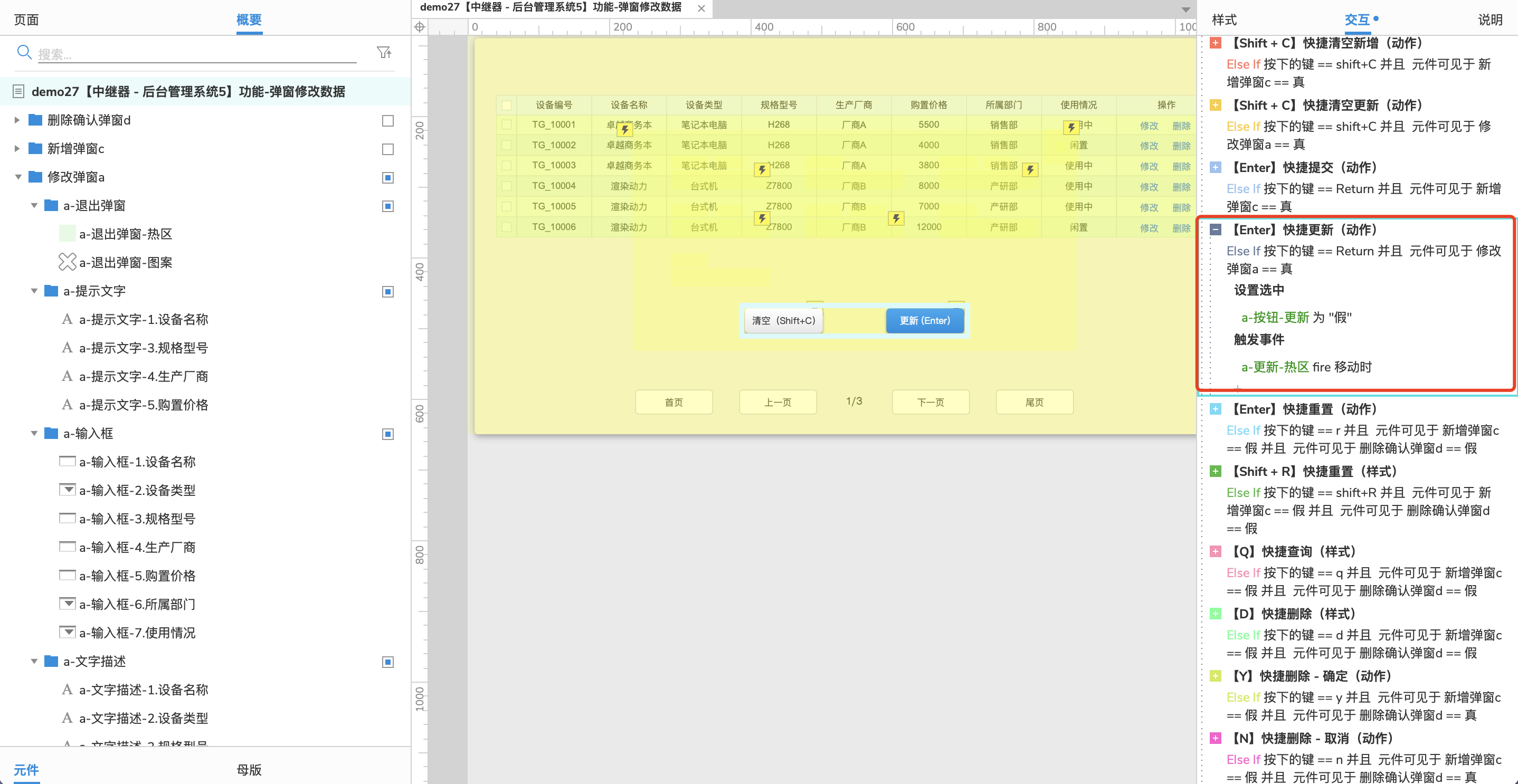The width and height of the screenshot is (1518, 784).
Task: Click the 首页 pagination button
Action: tap(673, 403)
